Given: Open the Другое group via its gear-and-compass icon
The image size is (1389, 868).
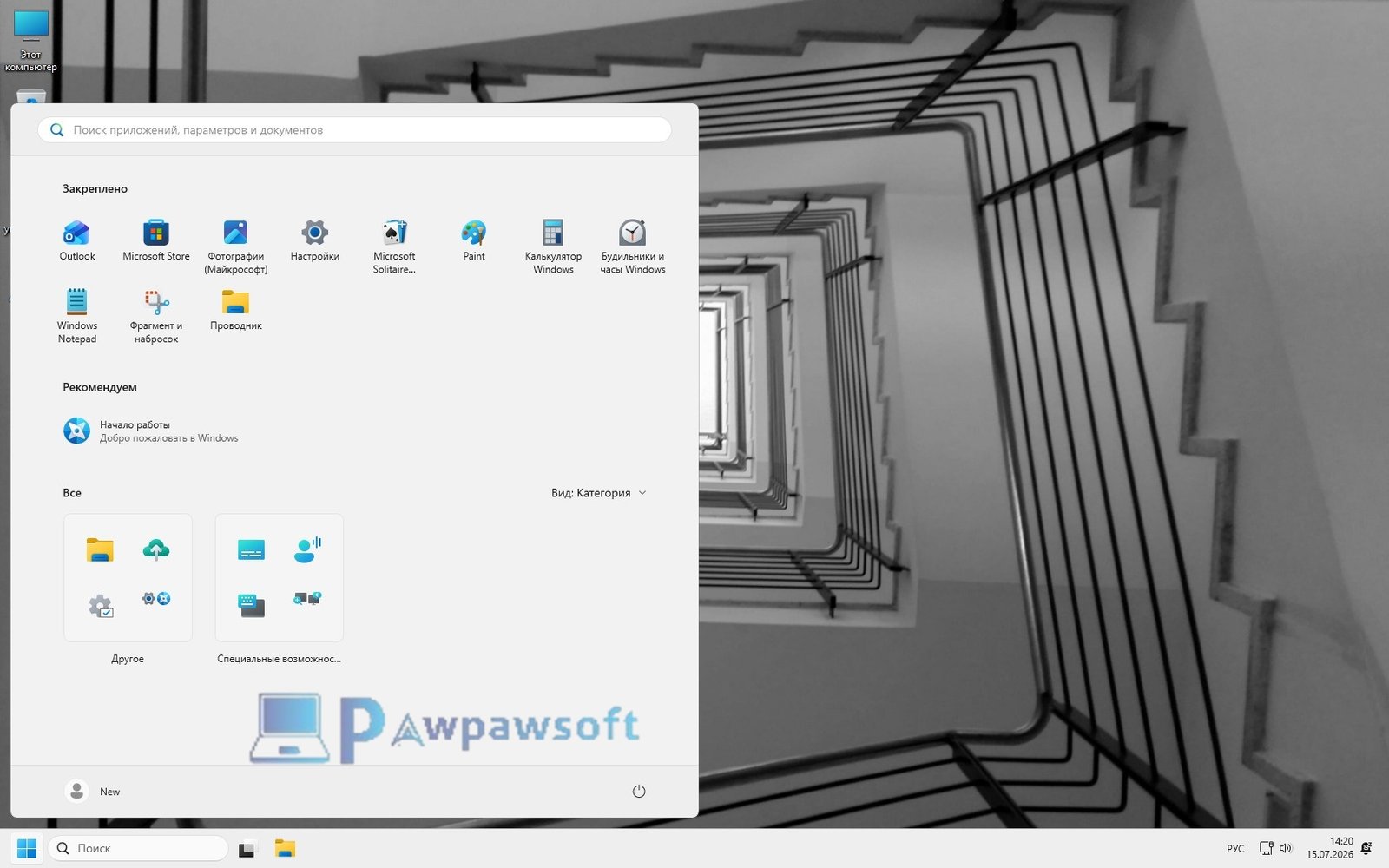Looking at the screenshot, I should pos(156,599).
